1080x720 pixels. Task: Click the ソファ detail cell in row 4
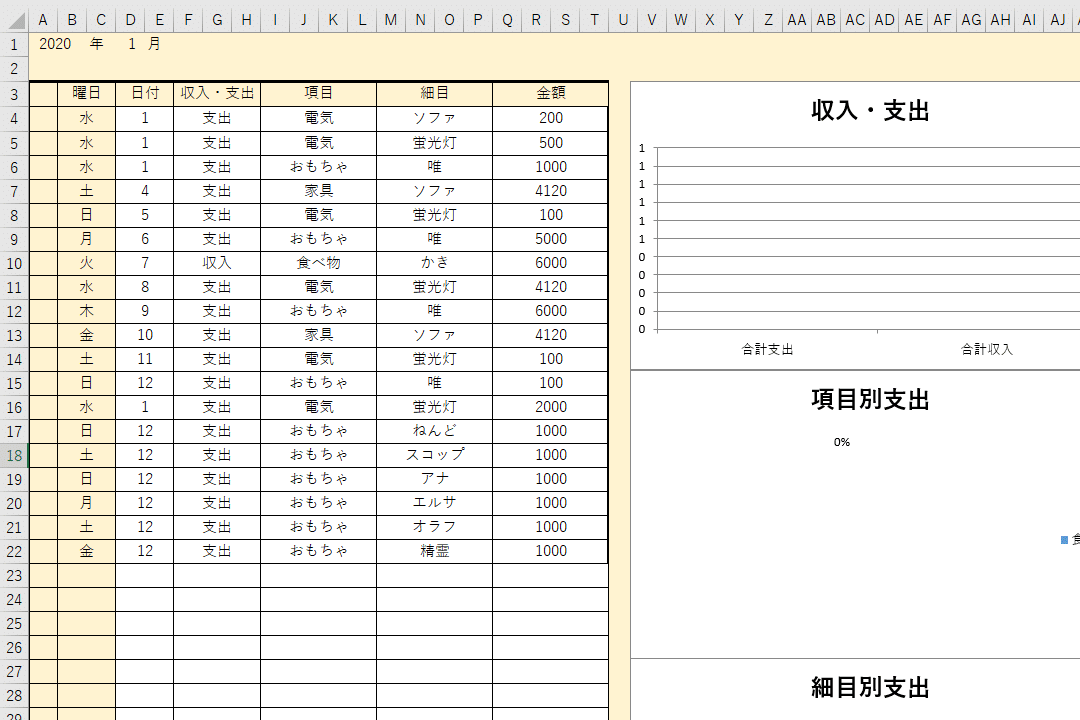[x=435, y=119]
